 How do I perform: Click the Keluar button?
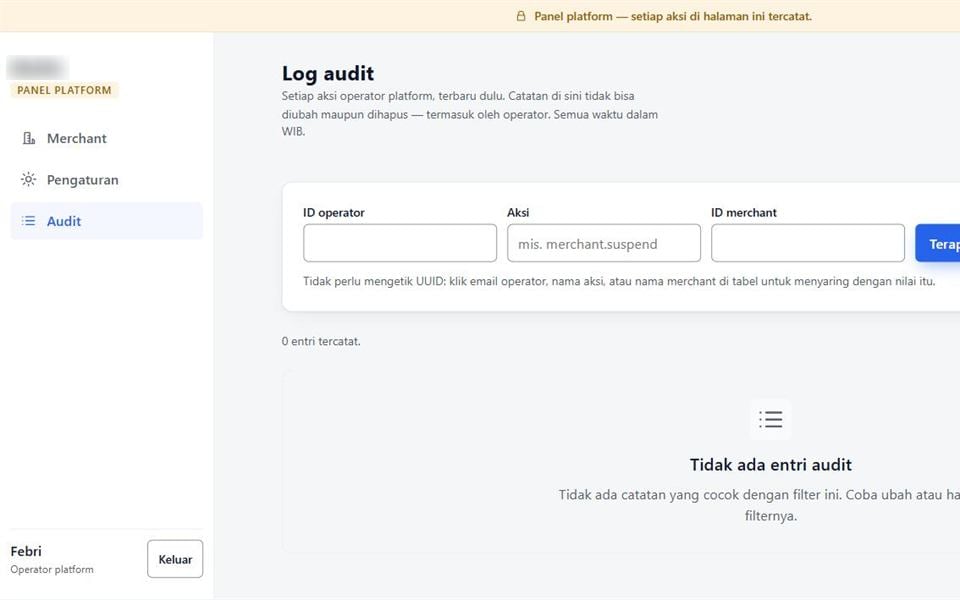click(175, 559)
